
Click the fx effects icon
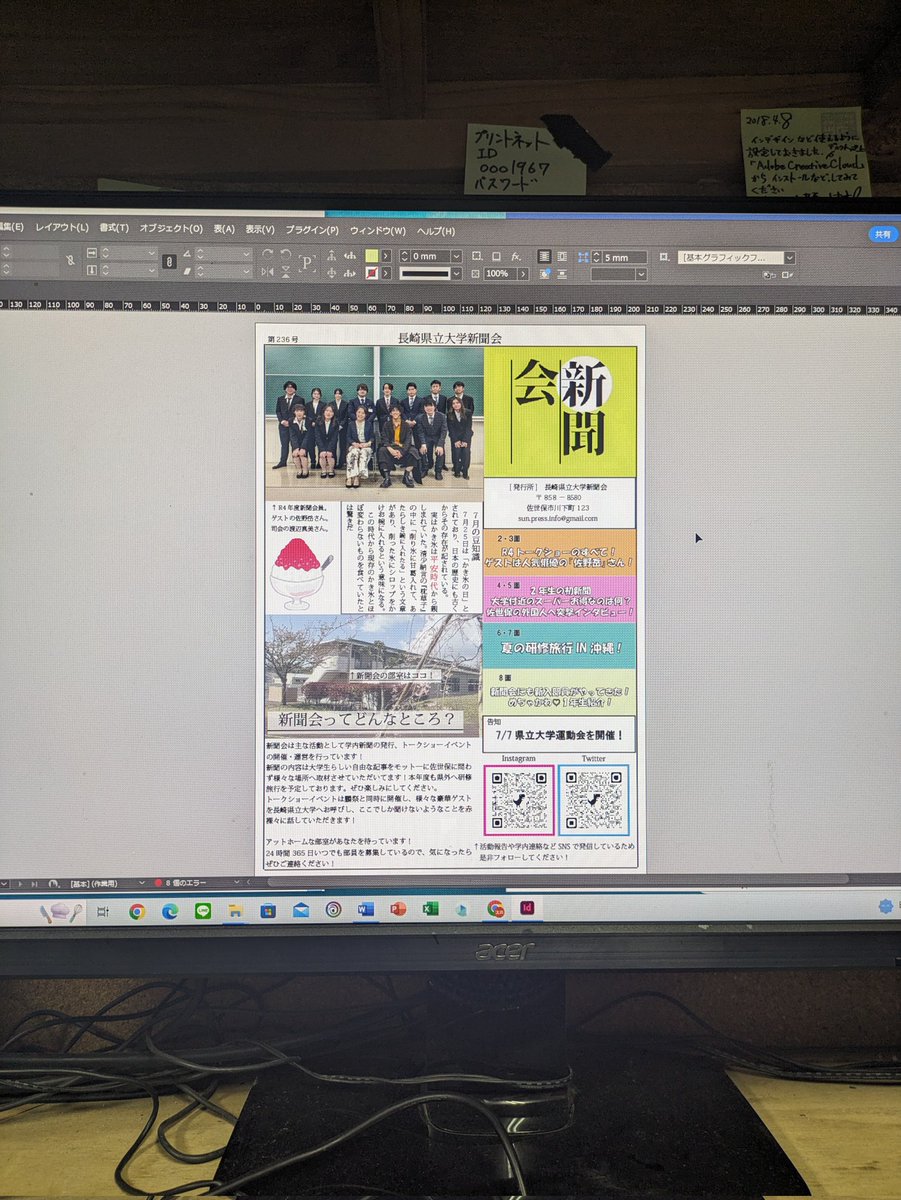click(516, 256)
